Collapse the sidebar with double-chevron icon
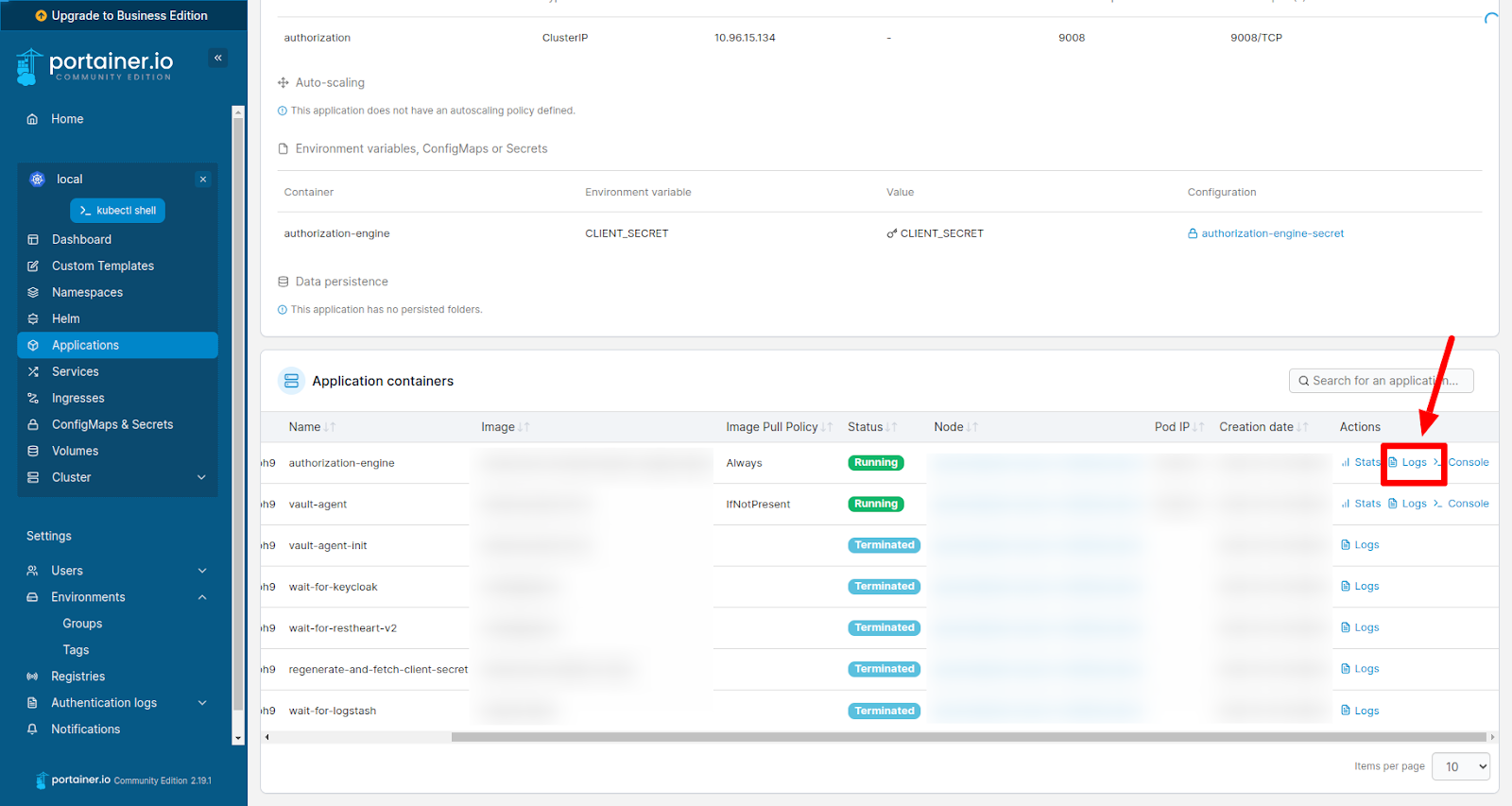Viewport: 1512px width, 806px height. (218, 58)
